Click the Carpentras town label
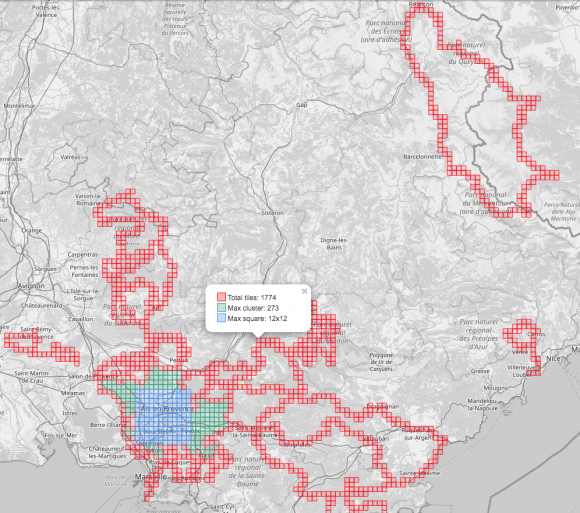580x513 pixels. tap(83, 254)
